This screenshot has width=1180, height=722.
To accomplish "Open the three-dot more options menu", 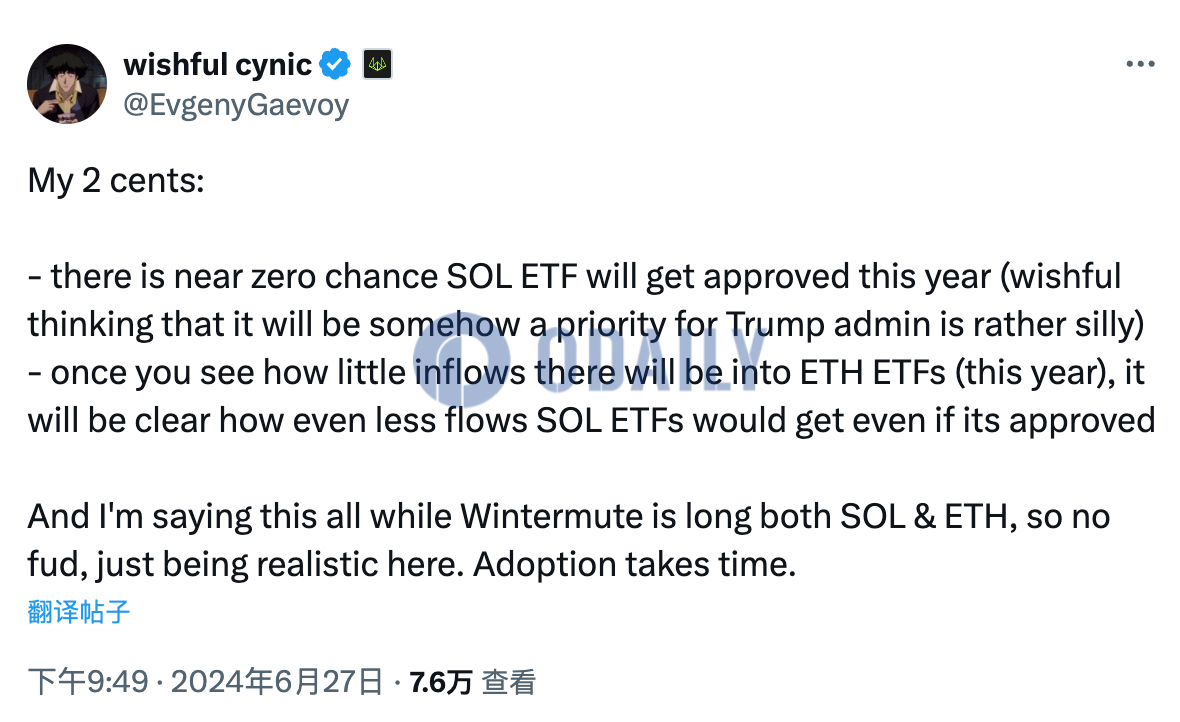I will click(1140, 65).
